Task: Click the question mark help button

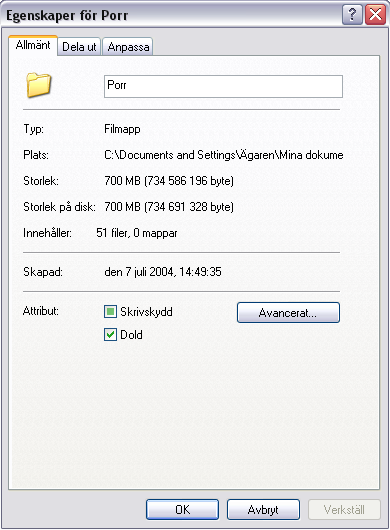Action: pyautogui.click(x=352, y=15)
